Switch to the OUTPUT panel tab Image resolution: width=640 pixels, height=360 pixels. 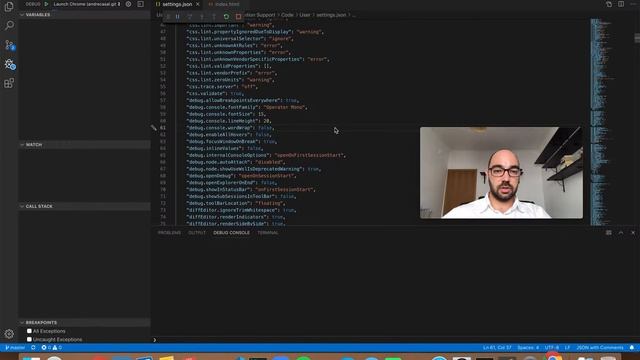[x=197, y=233]
